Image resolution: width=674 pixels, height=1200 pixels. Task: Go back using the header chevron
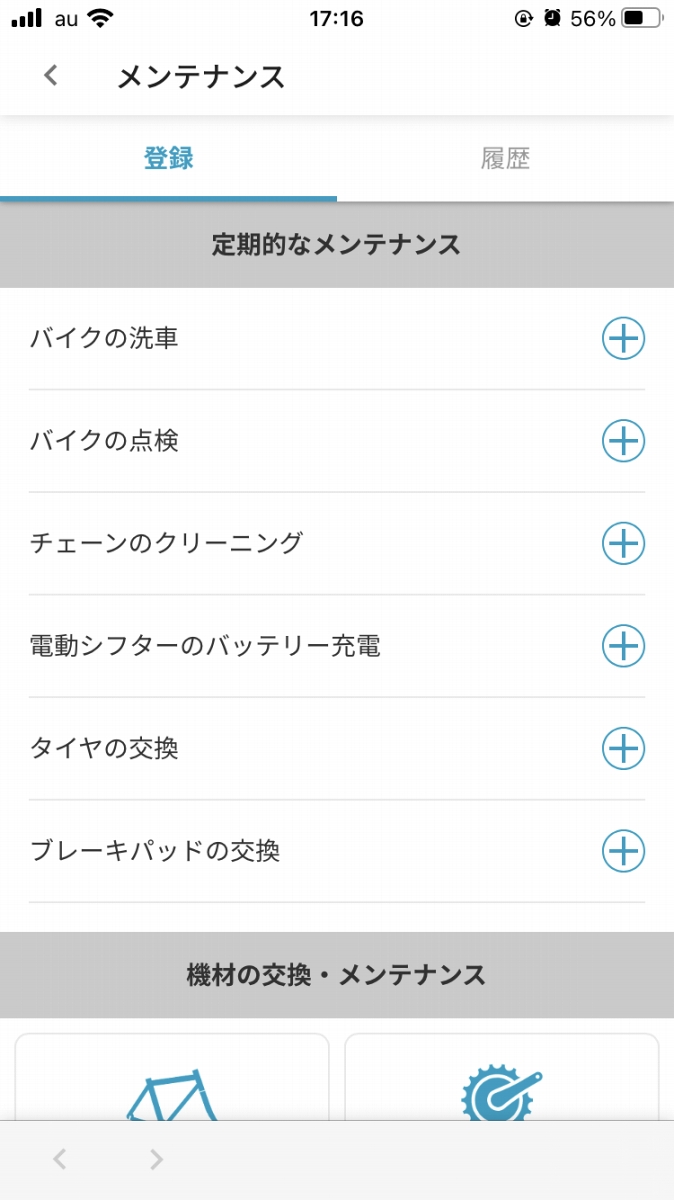coord(51,76)
